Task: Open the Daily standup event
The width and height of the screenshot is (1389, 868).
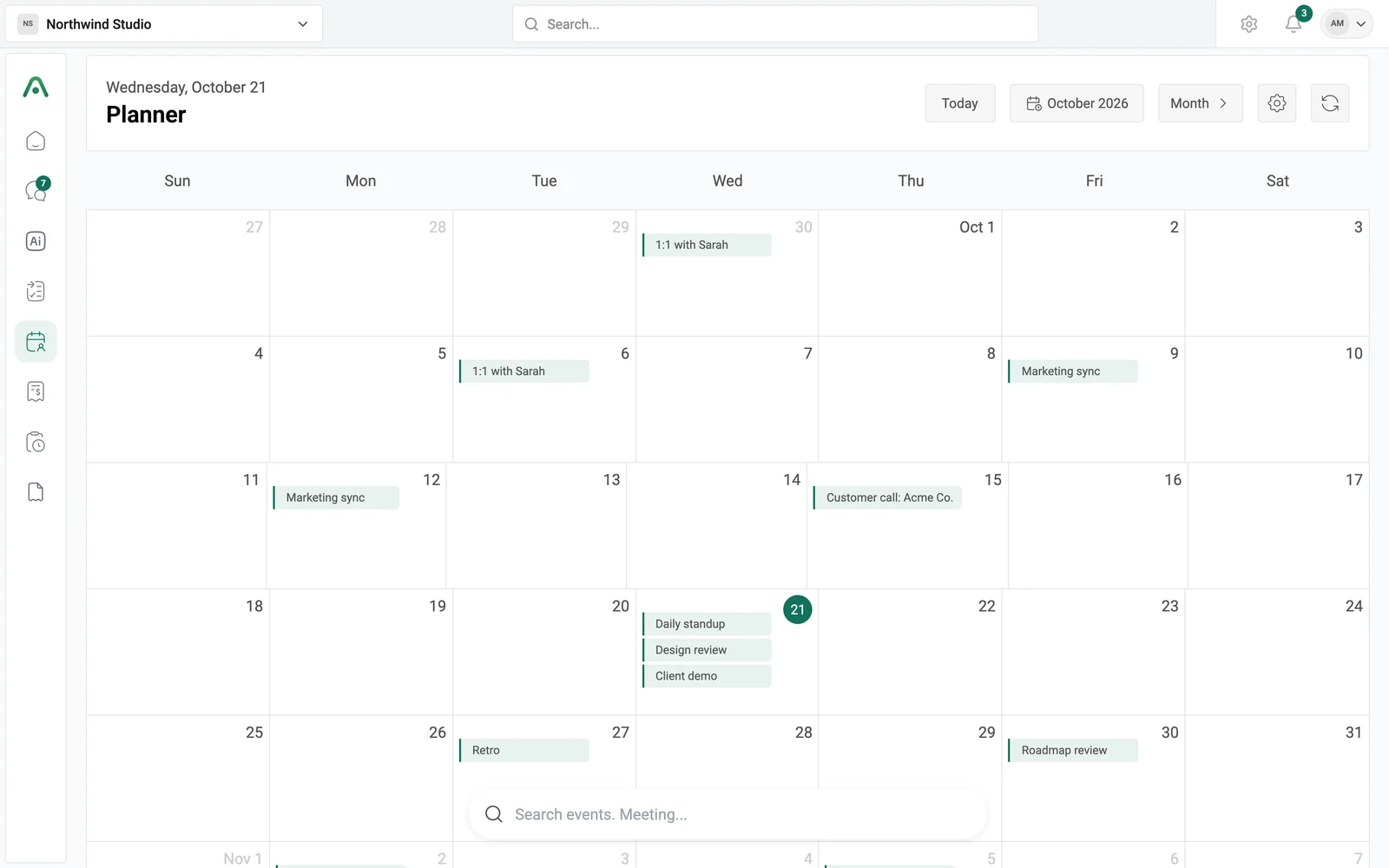Action: click(707, 624)
